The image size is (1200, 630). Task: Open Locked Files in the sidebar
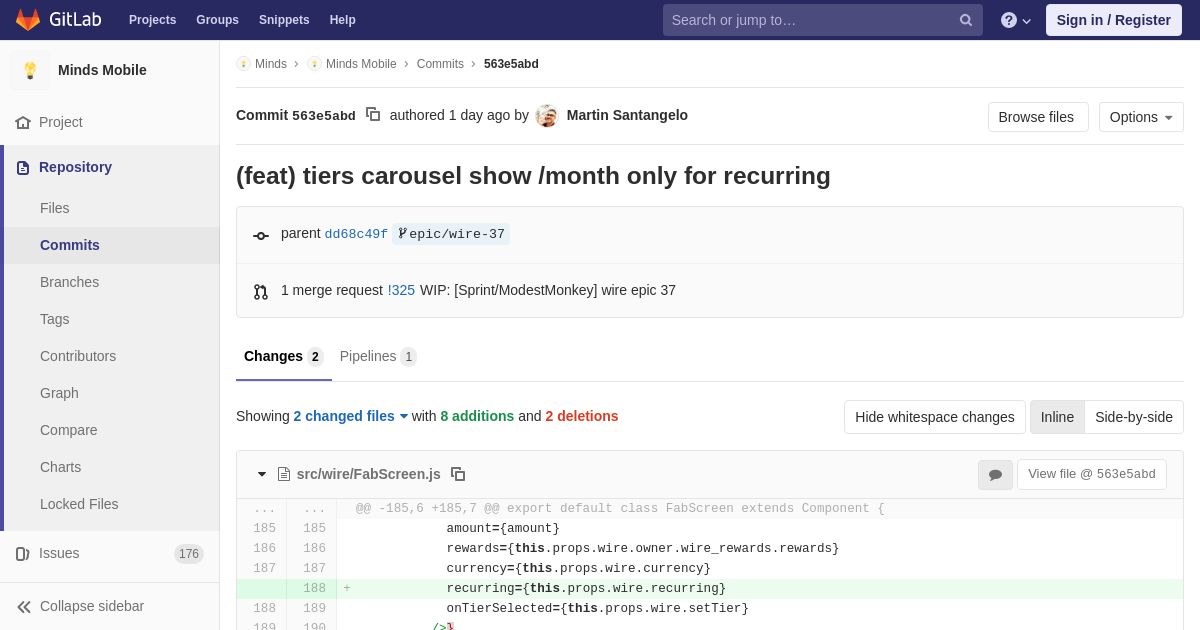coord(79,504)
